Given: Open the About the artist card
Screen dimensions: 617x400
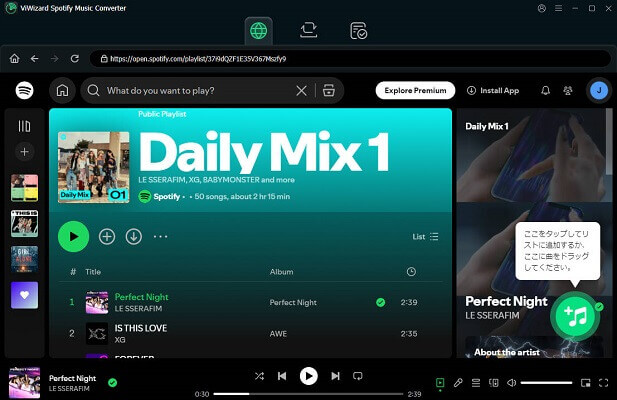Looking at the screenshot, I should 534,347.
